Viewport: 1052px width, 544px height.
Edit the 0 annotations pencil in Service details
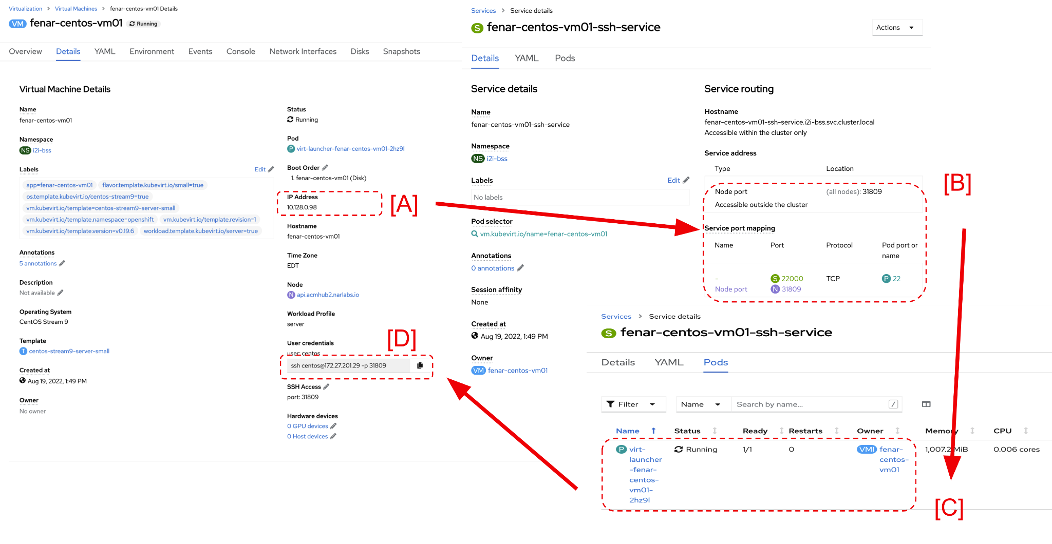coord(521,268)
